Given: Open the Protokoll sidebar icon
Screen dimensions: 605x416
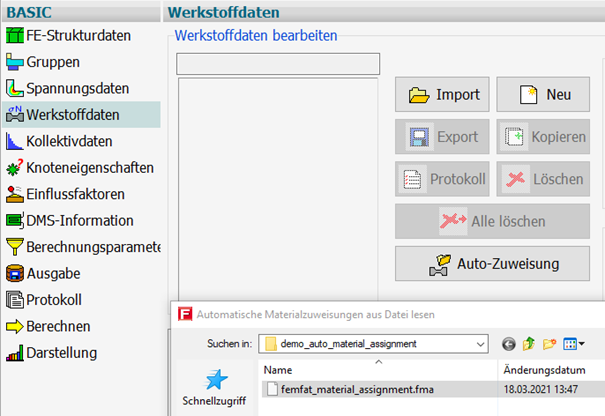Looking at the screenshot, I should [x=15, y=300].
